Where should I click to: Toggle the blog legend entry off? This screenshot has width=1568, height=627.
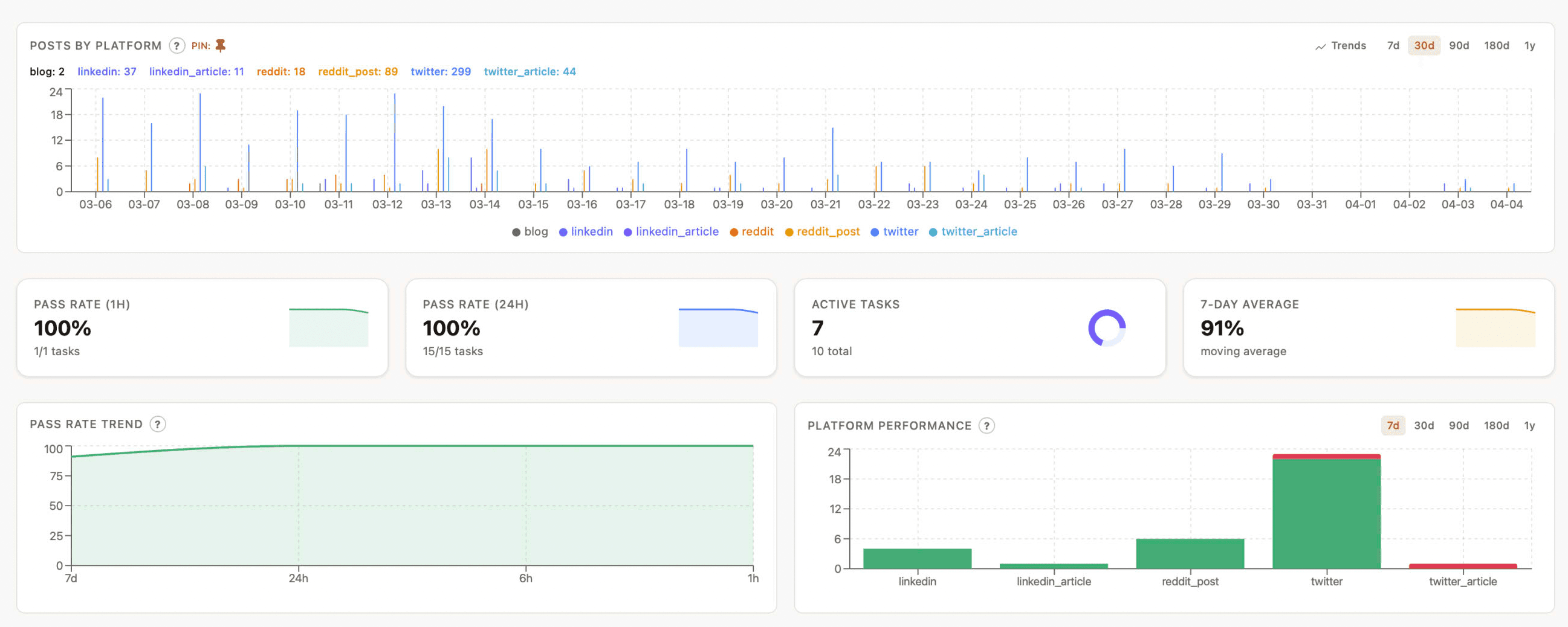[530, 231]
